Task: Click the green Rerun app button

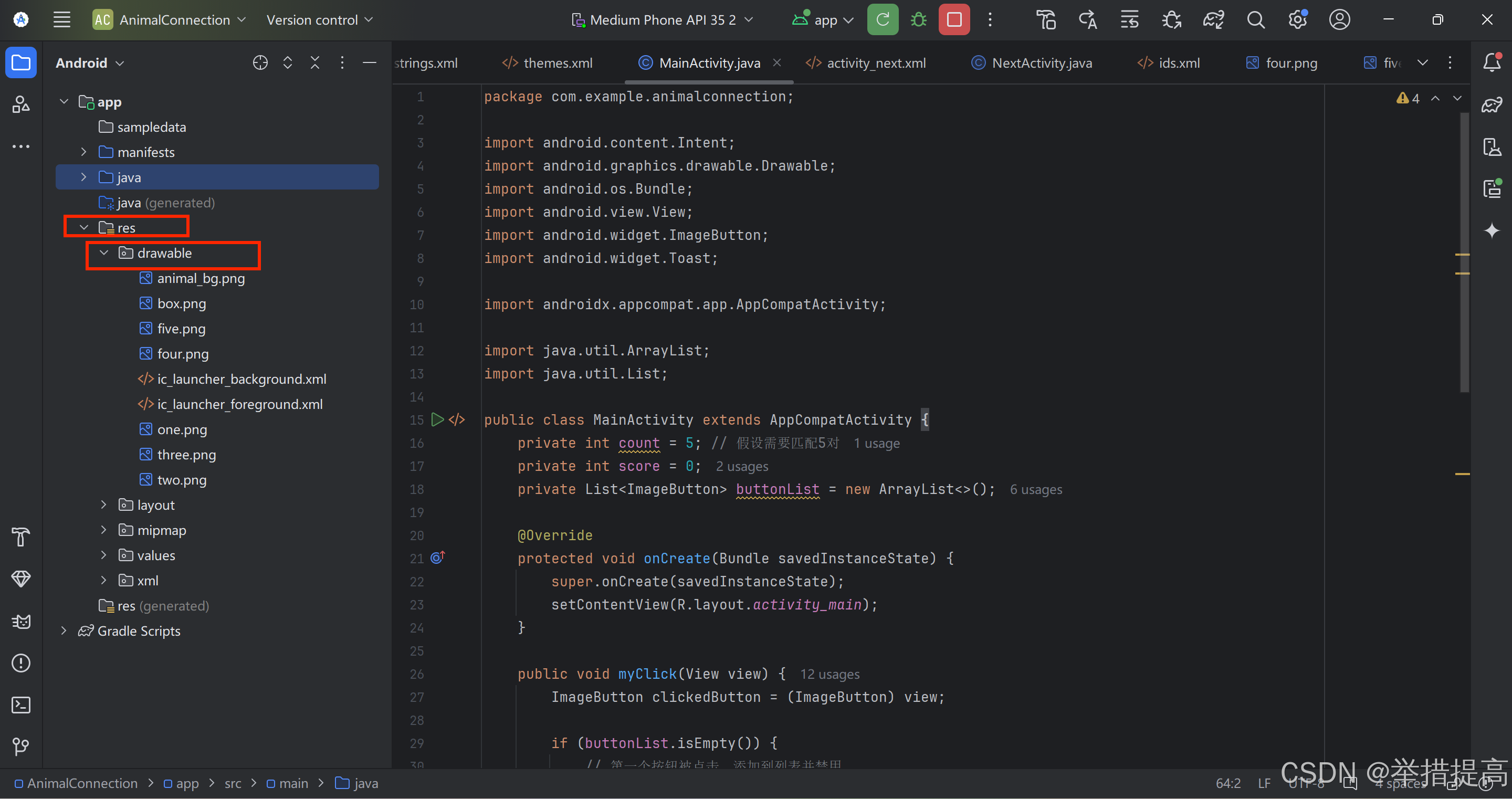Action: click(882, 20)
